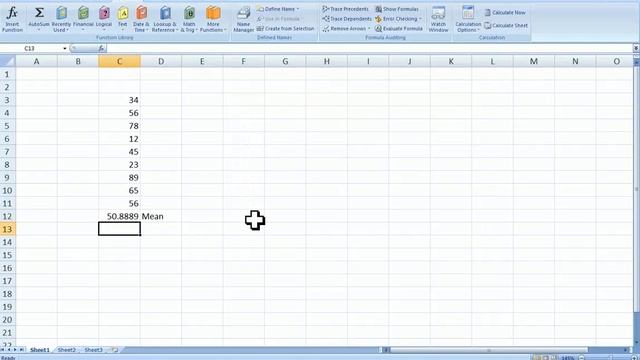Open the Text functions book
The image size is (640, 360).
tap(122, 18)
